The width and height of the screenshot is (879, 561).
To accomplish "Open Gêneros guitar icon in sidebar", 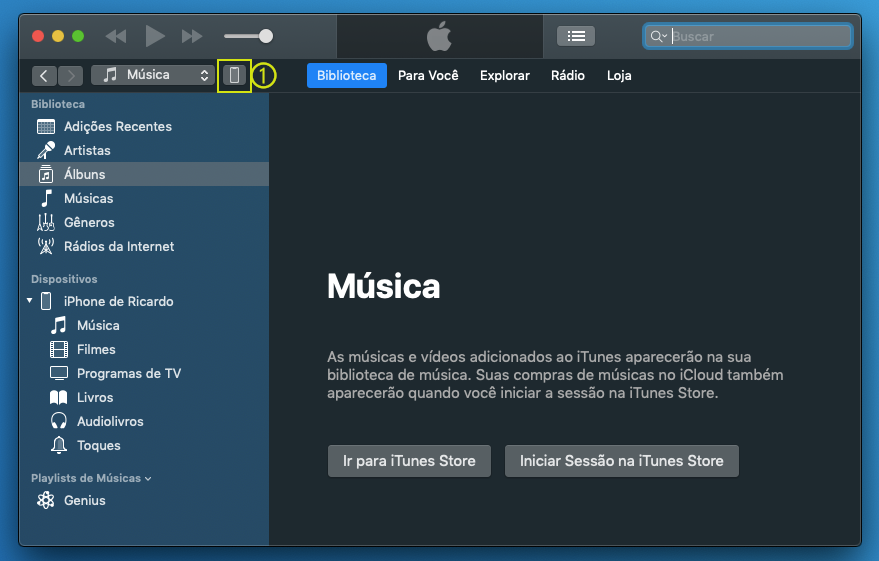I will pos(46,222).
